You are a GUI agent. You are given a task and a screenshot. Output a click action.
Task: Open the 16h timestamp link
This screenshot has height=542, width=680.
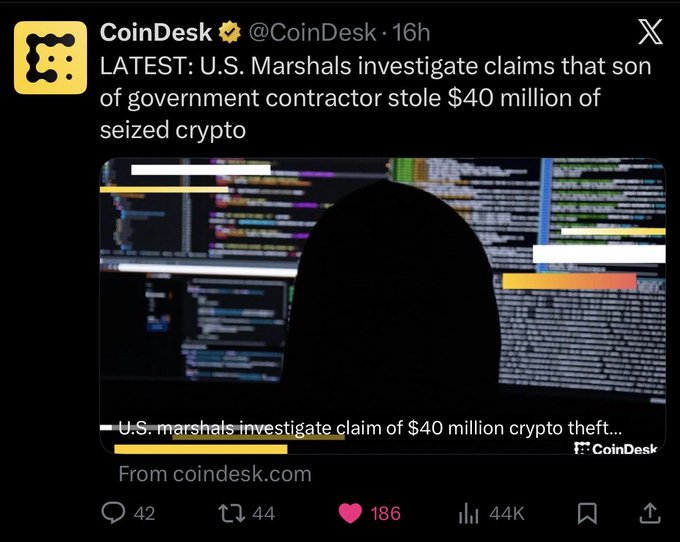[x=411, y=33]
